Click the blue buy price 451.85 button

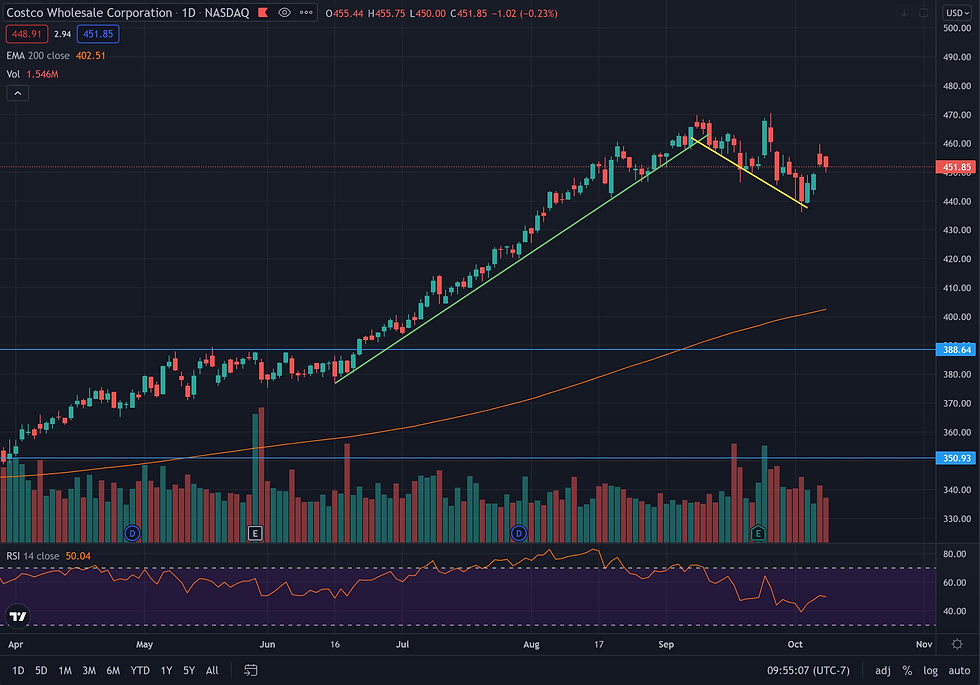point(98,34)
